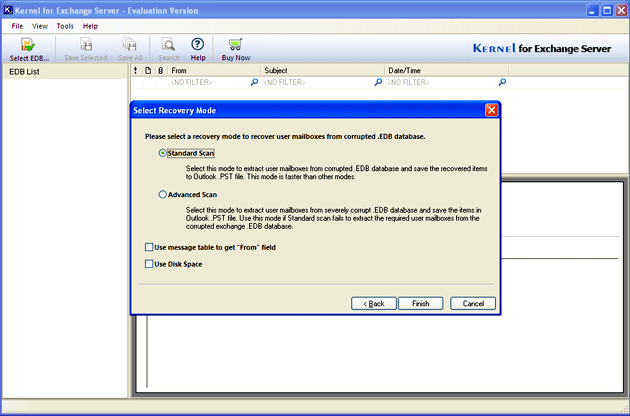Click the Subject column header

point(323,70)
